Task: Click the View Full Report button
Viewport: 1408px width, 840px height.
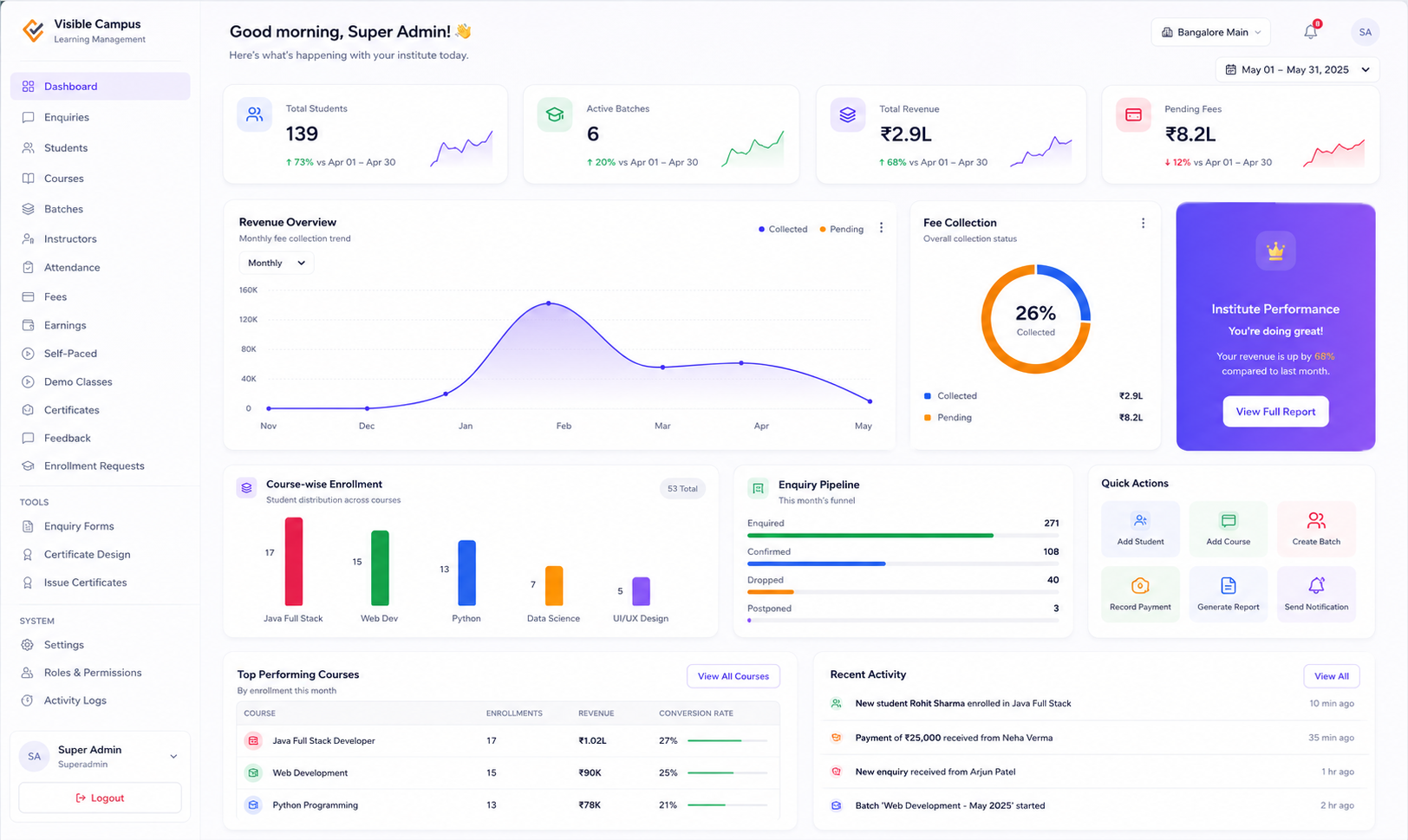Action: 1275,412
